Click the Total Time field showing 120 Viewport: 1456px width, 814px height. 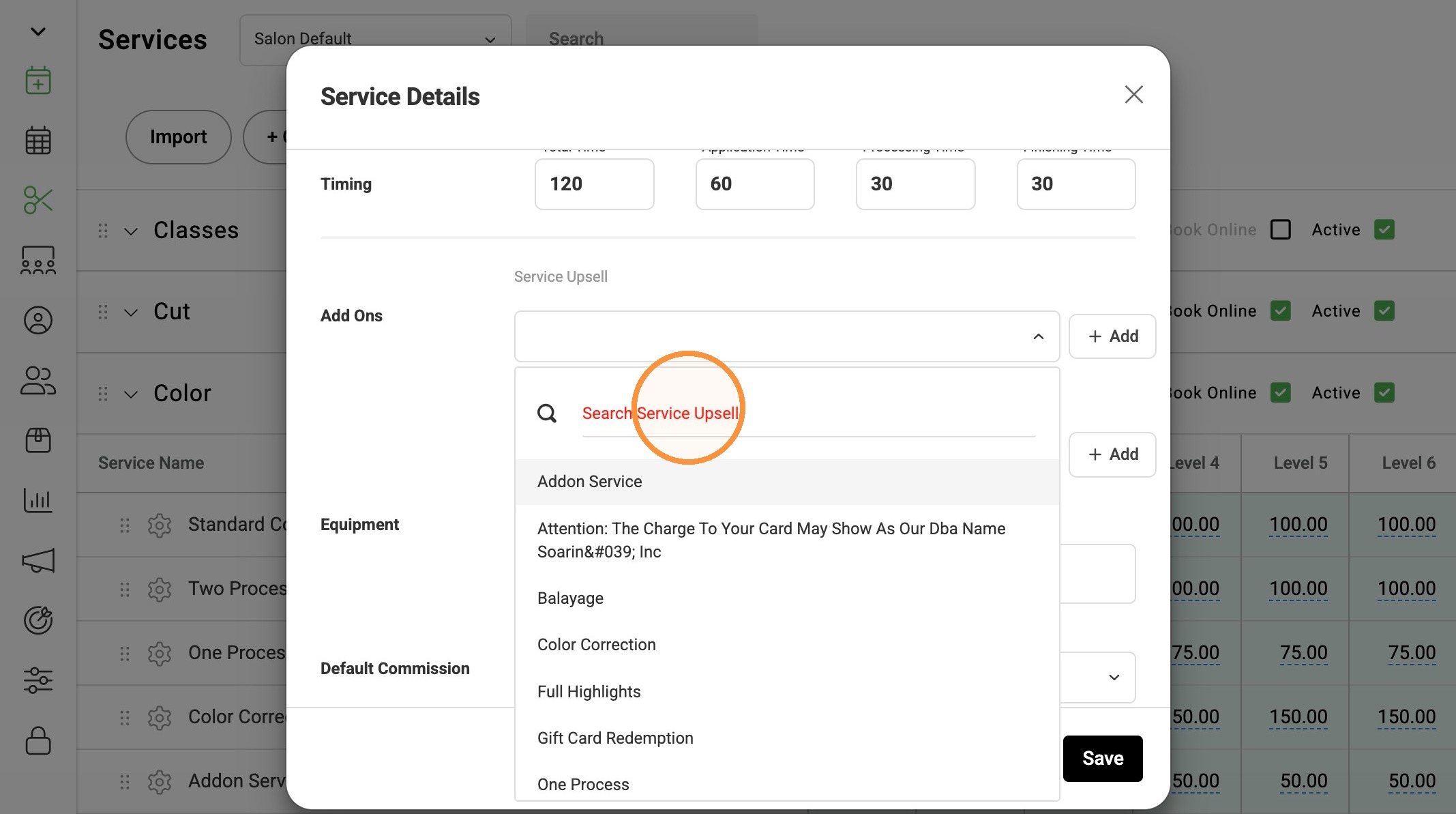(x=595, y=184)
